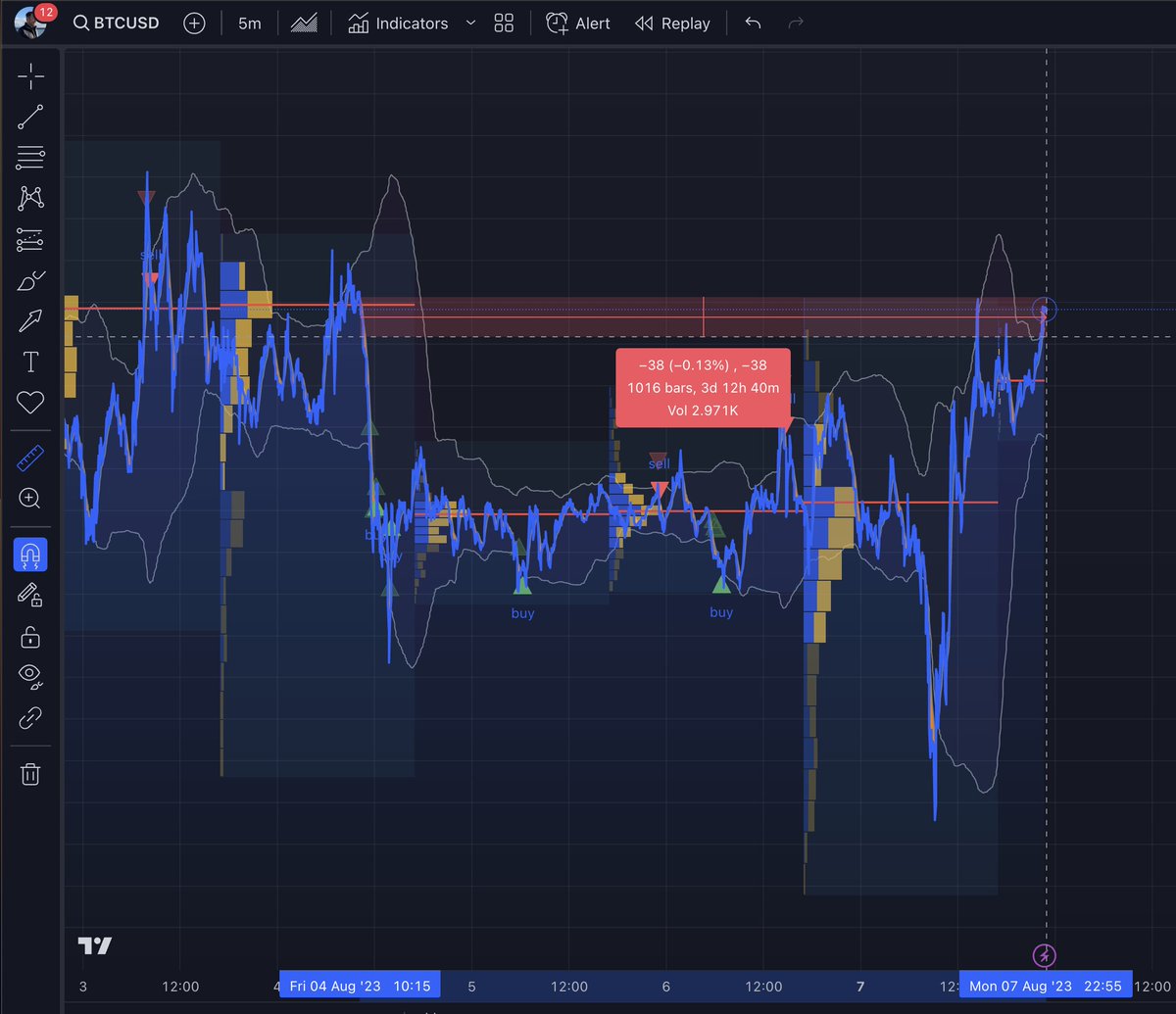Click the 'sell' label above red triangle mid-chart
Screen dimensions: 1176x1014
point(660,463)
